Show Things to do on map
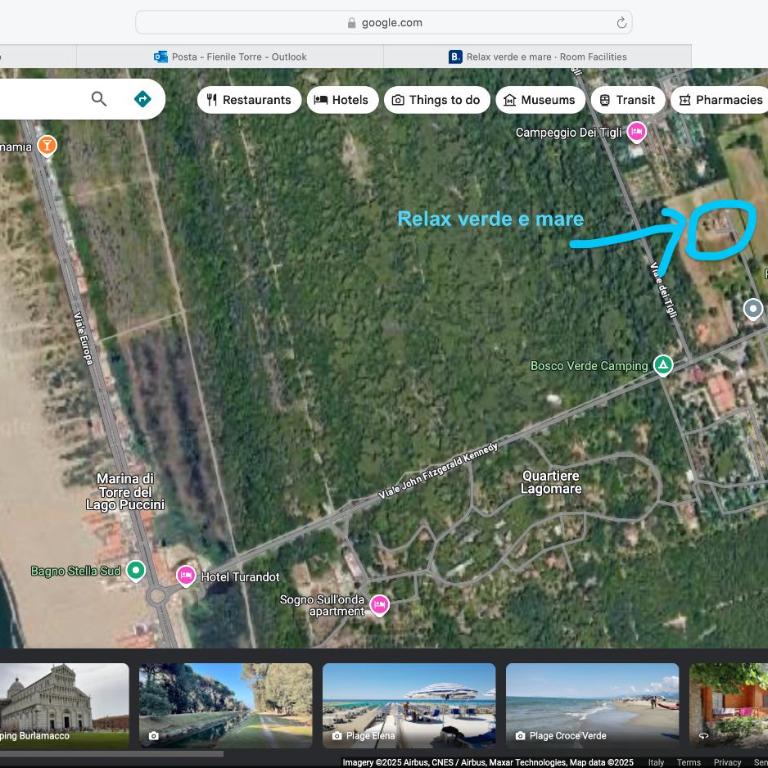 tap(437, 100)
